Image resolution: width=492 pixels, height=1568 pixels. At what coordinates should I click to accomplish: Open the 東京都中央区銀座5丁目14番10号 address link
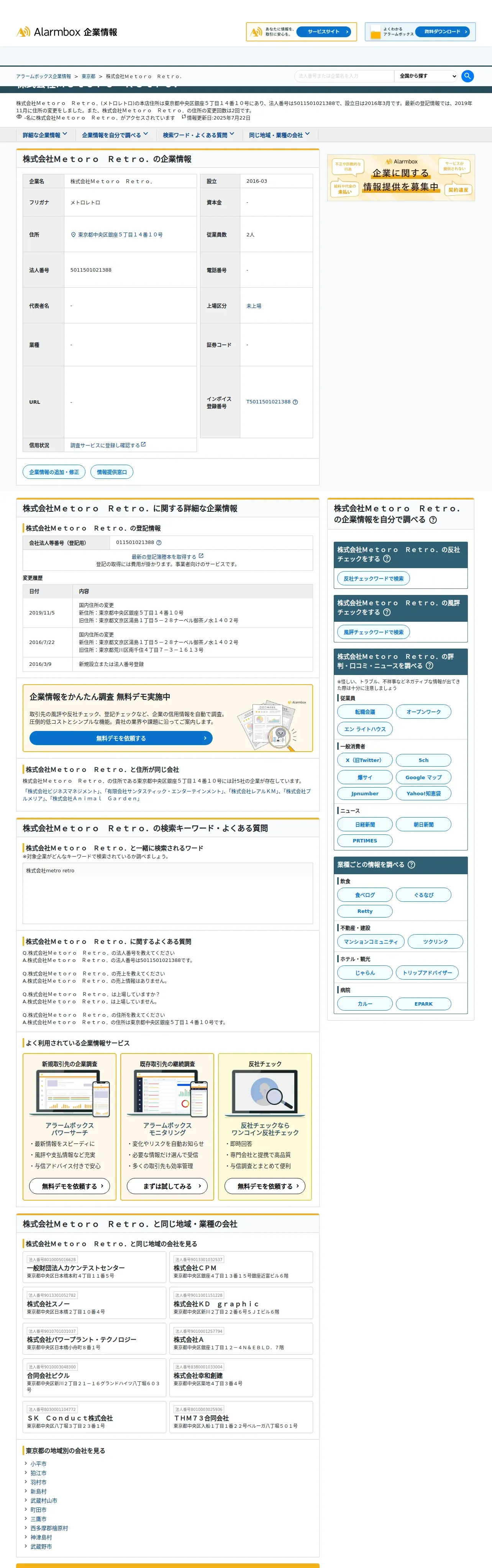click(x=120, y=235)
